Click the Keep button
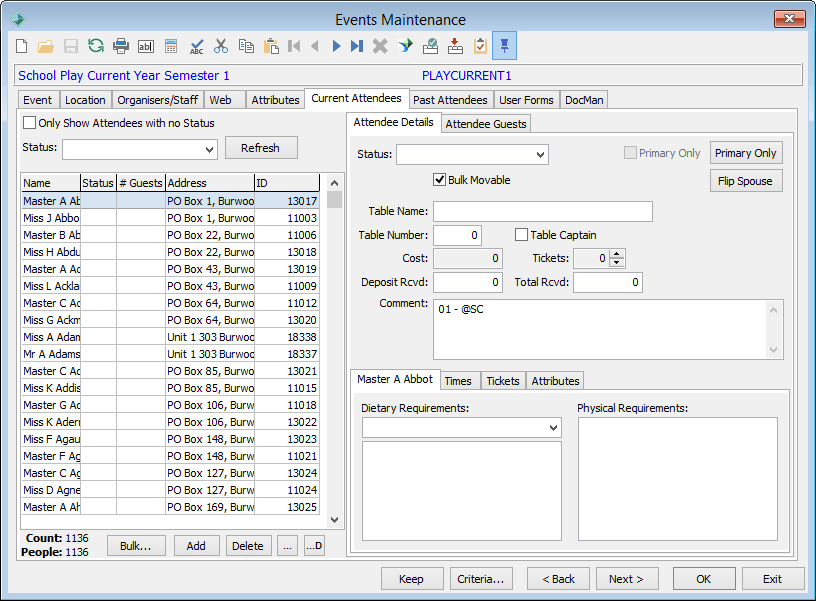 412,579
